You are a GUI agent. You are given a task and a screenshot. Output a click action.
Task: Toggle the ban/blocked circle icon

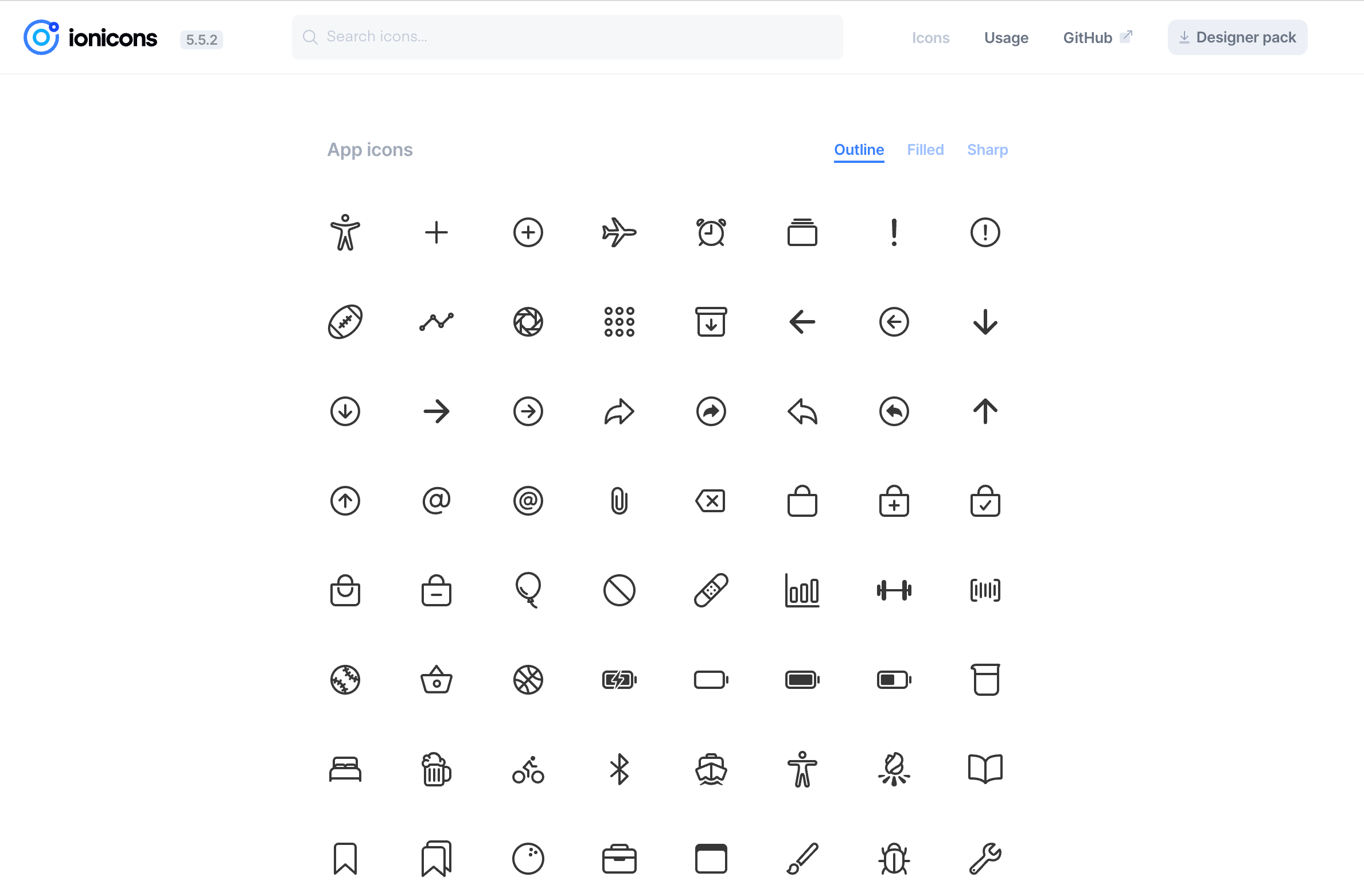point(619,590)
